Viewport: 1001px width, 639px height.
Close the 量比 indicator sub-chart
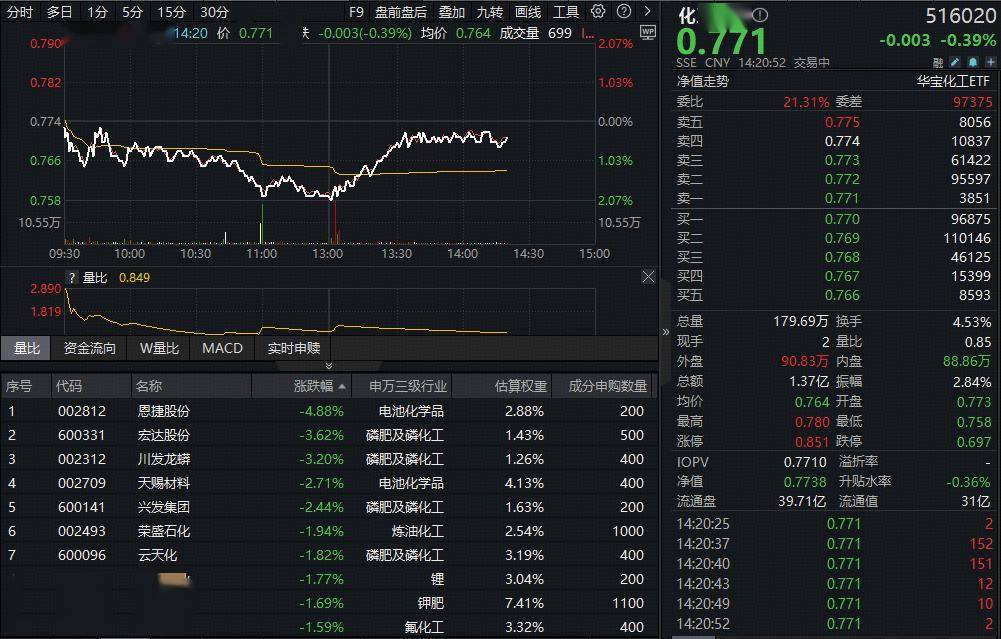coord(648,277)
